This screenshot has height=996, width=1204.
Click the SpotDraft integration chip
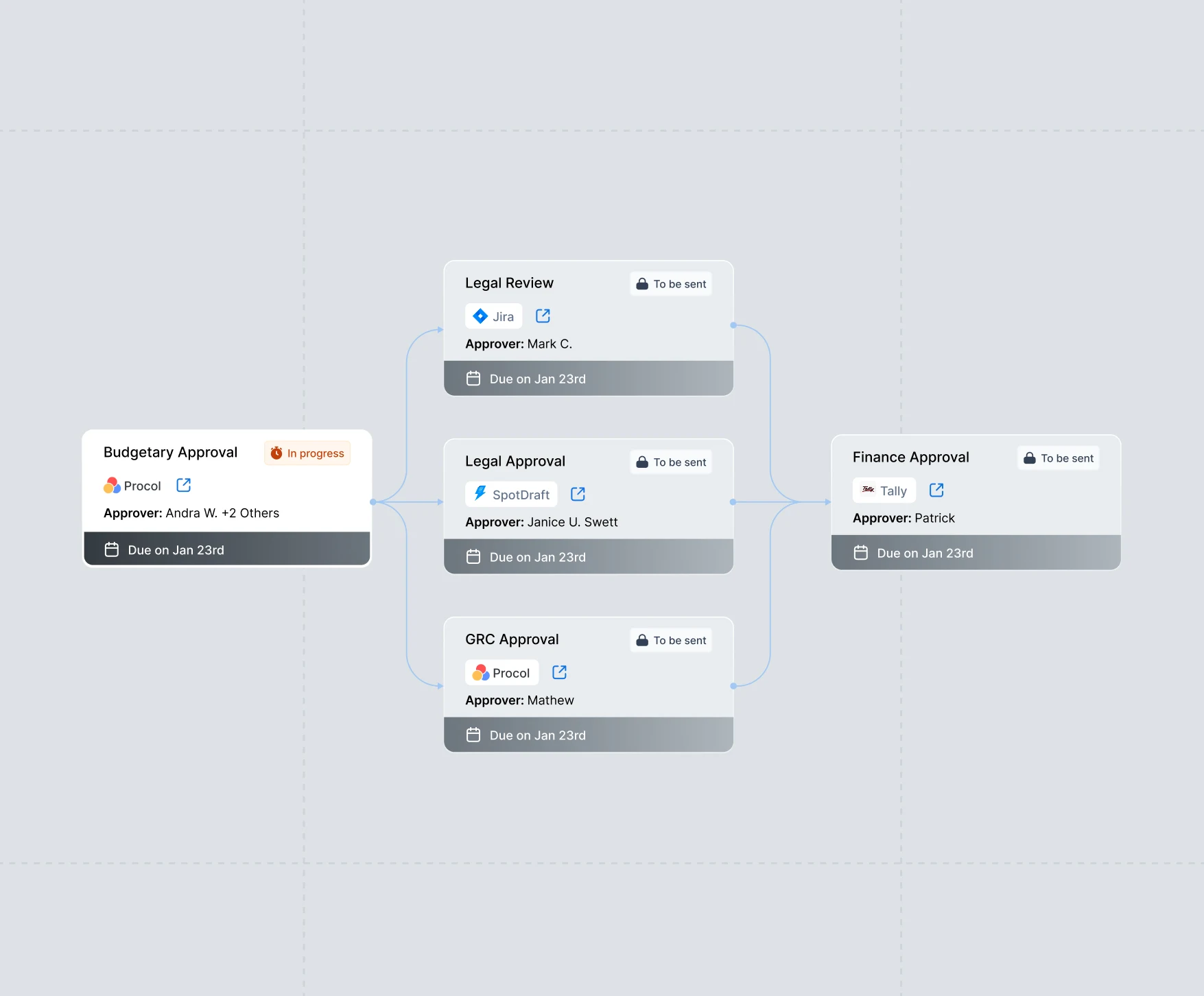pos(511,495)
